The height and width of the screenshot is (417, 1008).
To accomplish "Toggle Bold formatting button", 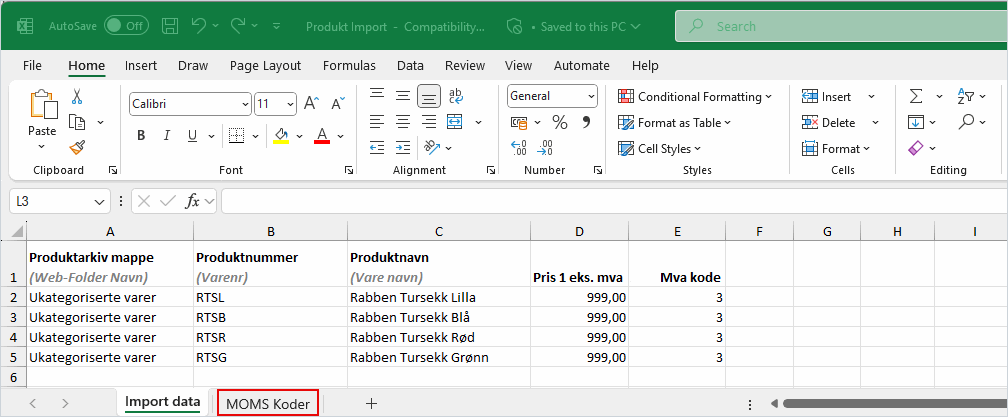I will (x=141, y=135).
